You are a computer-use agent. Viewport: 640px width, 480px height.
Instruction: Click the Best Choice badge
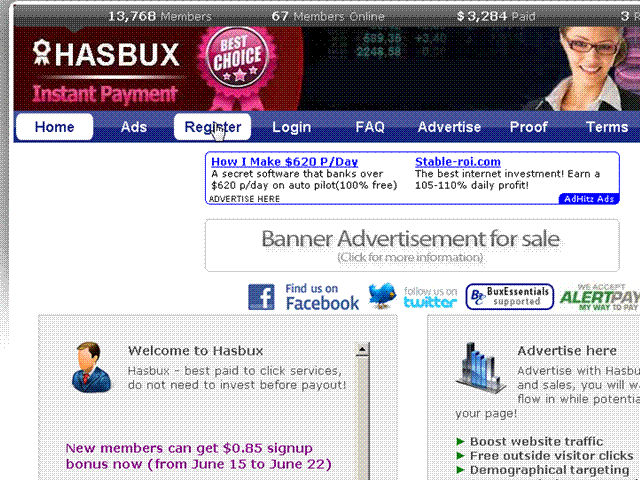click(238, 59)
